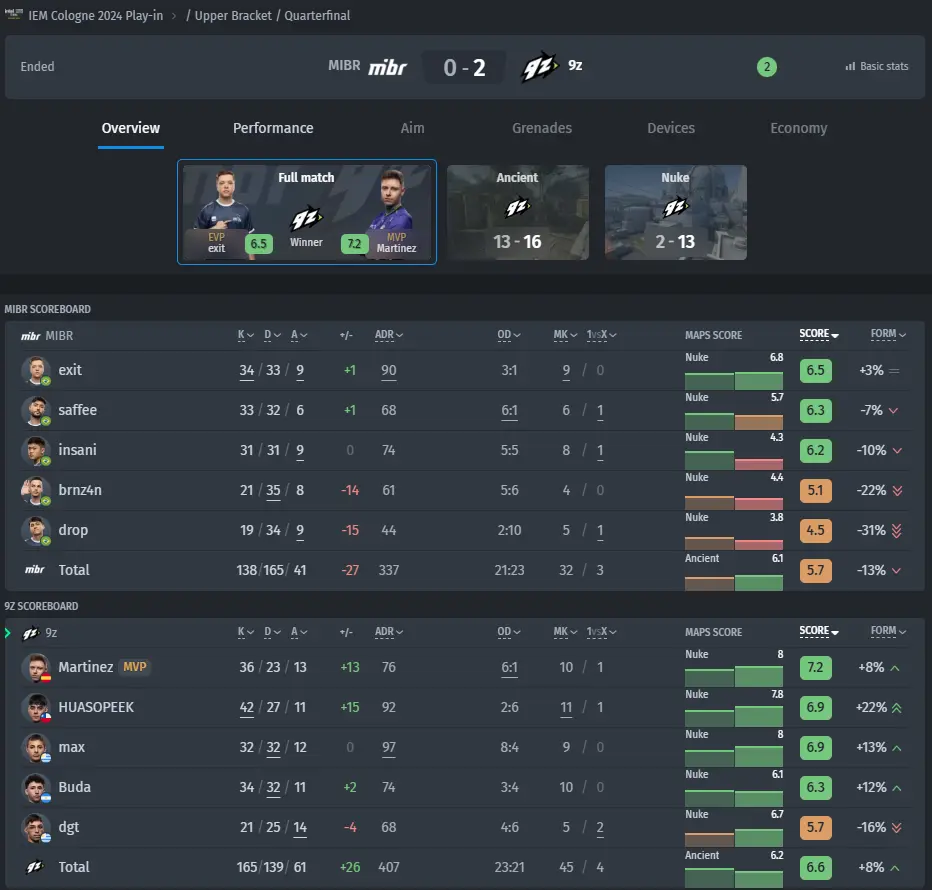Click the 9z logo in 9z Total row
This screenshot has height=890, width=932.
pyautogui.click(x=34, y=867)
